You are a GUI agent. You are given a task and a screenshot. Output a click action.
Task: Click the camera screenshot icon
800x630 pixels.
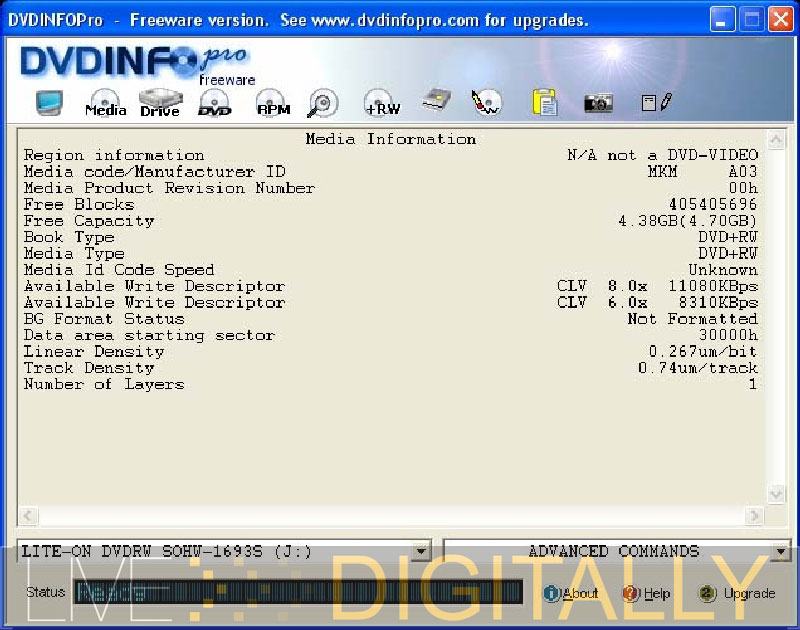(x=598, y=102)
